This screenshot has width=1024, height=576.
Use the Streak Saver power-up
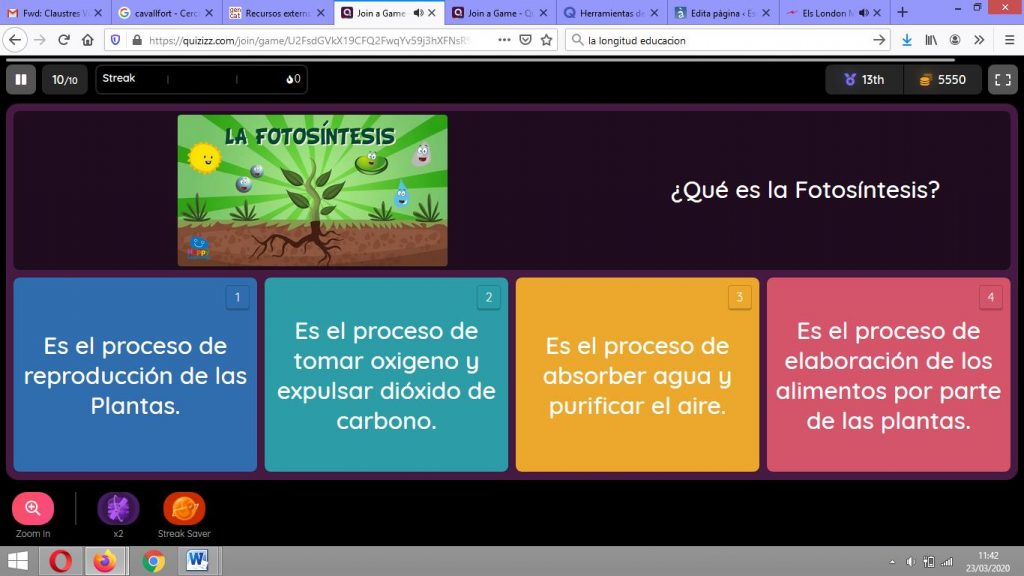click(x=184, y=508)
